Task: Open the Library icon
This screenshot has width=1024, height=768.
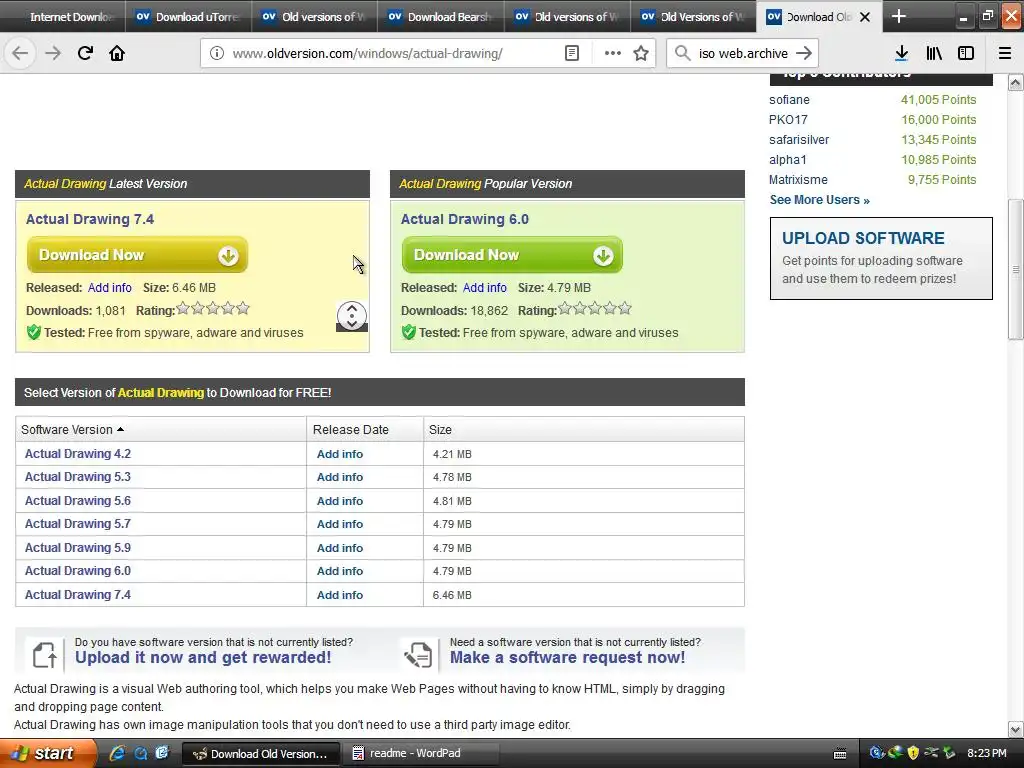Action: (934, 54)
